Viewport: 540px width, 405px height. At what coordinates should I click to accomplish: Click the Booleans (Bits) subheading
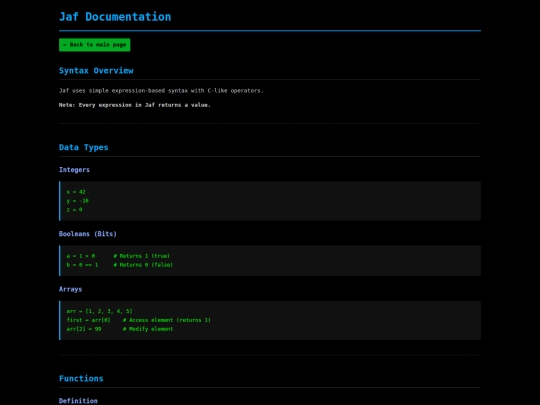(x=88, y=234)
